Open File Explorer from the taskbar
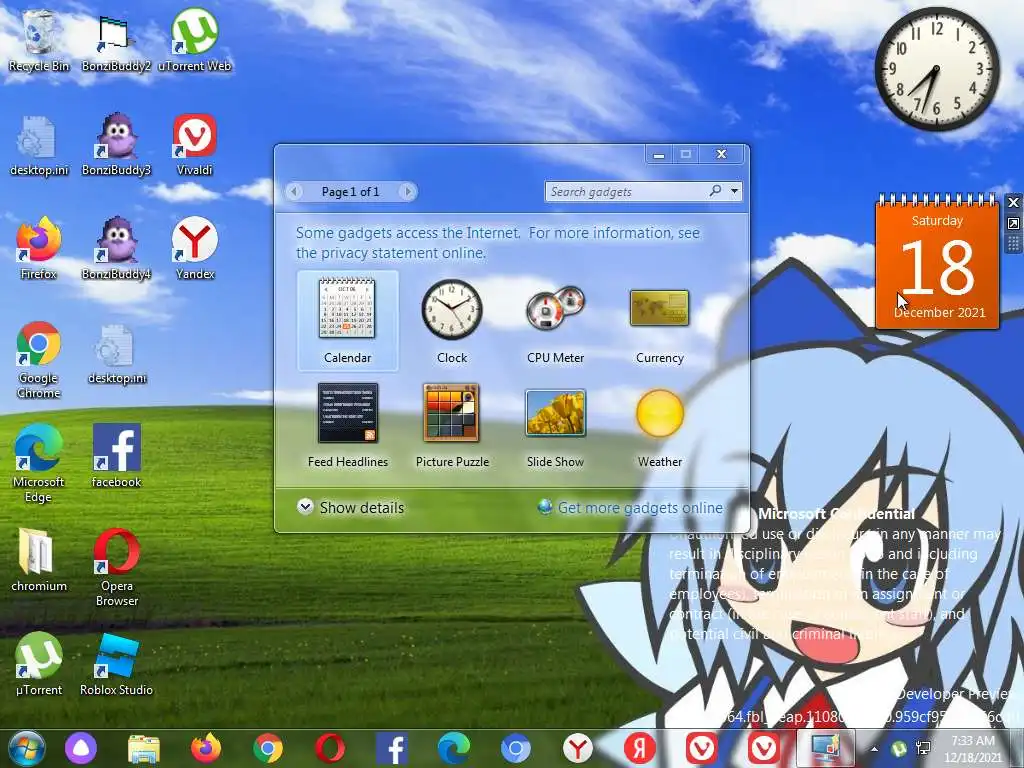Image resolution: width=1024 pixels, height=768 pixels. (144, 748)
